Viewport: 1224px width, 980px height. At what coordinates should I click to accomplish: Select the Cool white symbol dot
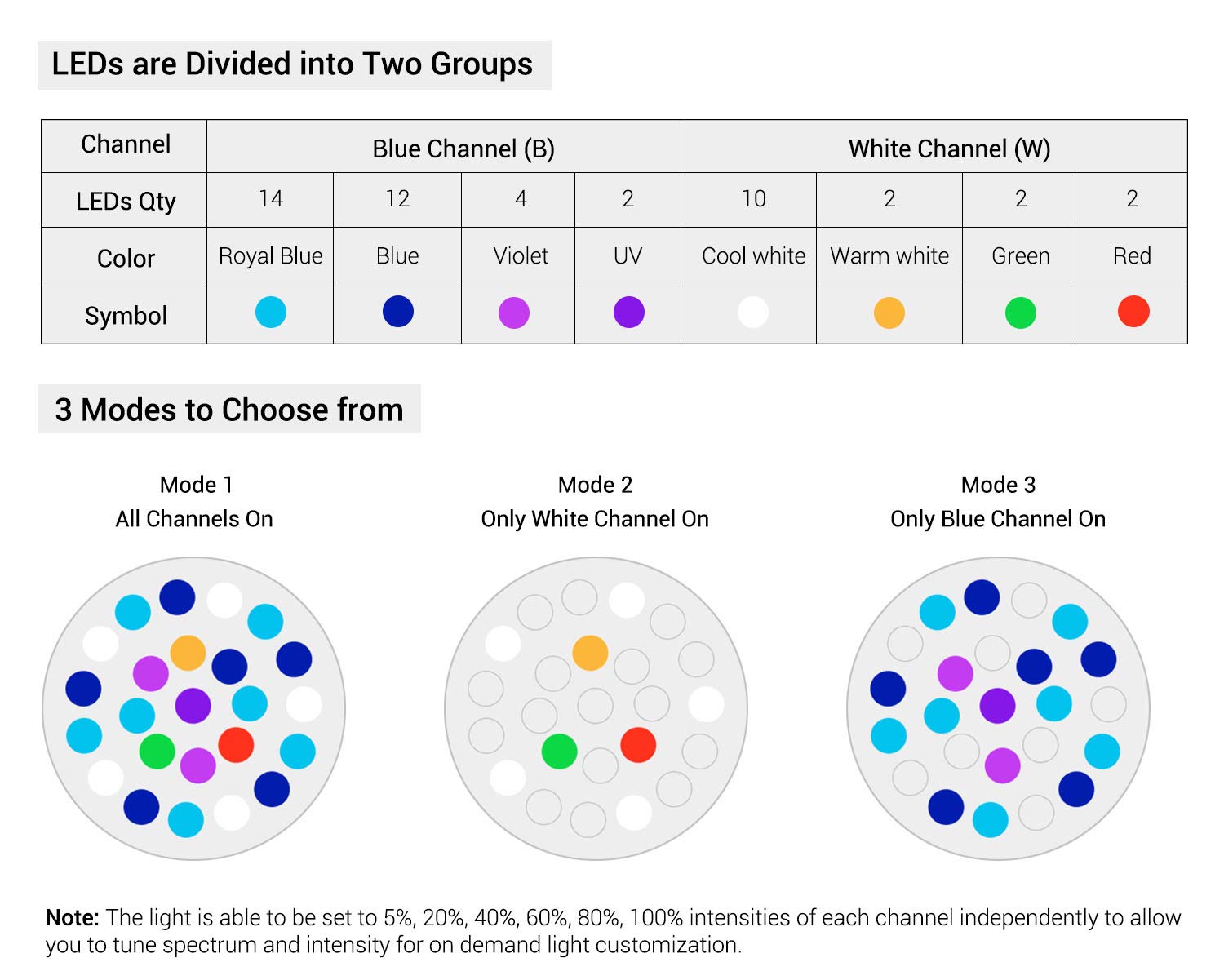pyautogui.click(x=753, y=312)
